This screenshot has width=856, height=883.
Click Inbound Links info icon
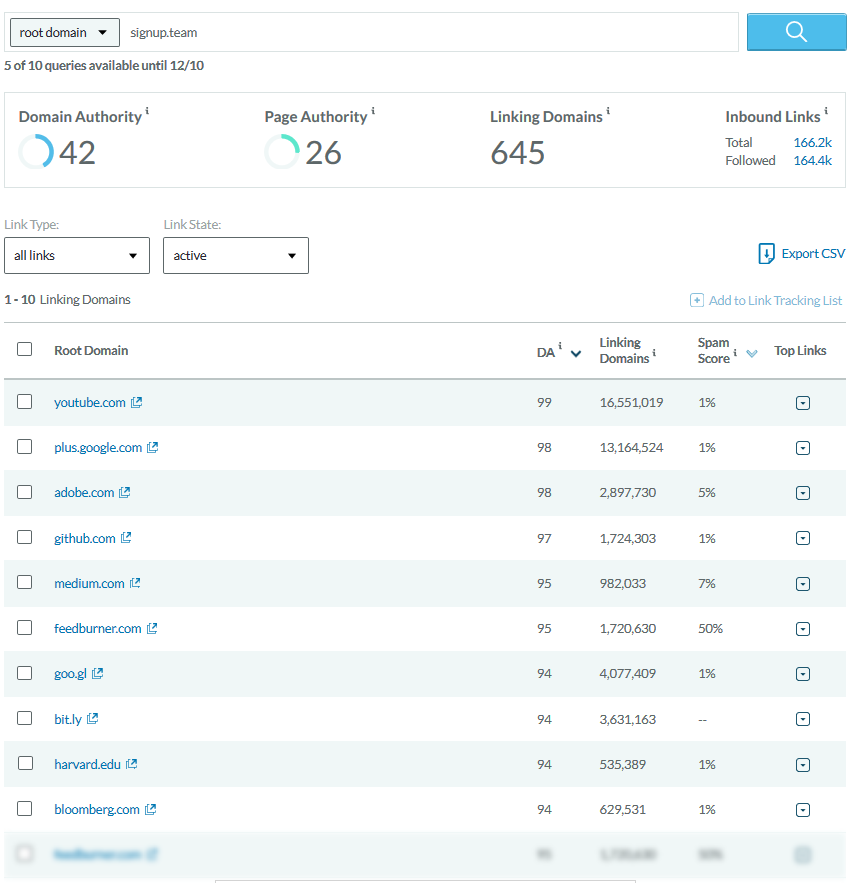tap(826, 111)
